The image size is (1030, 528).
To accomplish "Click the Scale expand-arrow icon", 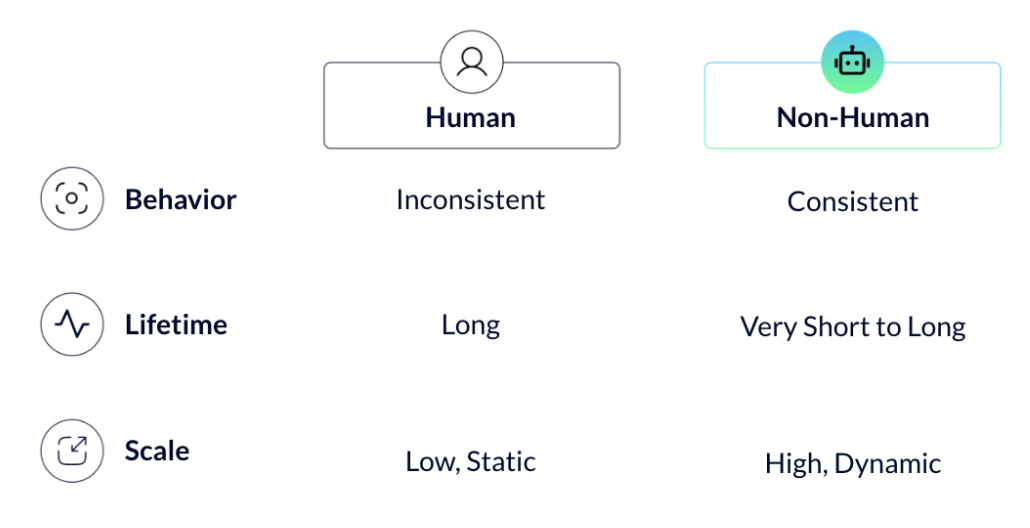I will click(72, 451).
